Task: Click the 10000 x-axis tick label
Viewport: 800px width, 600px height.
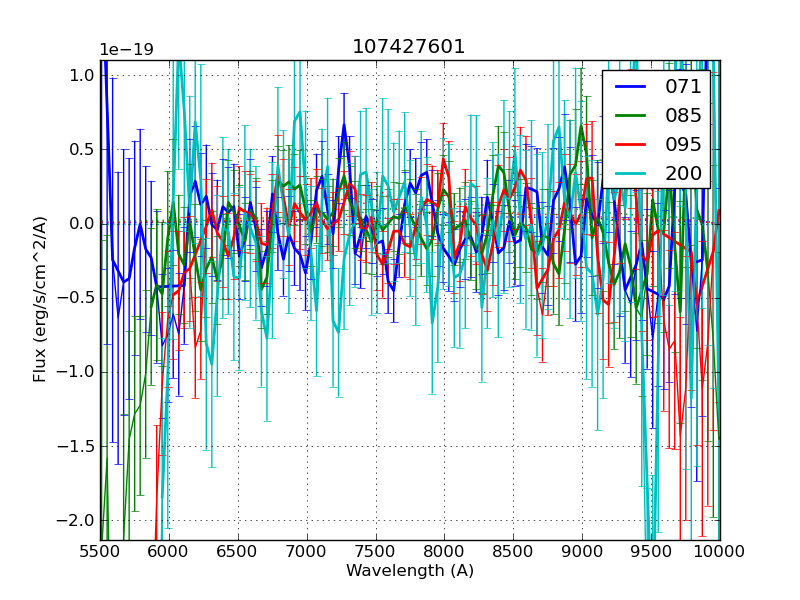Action: (720, 551)
